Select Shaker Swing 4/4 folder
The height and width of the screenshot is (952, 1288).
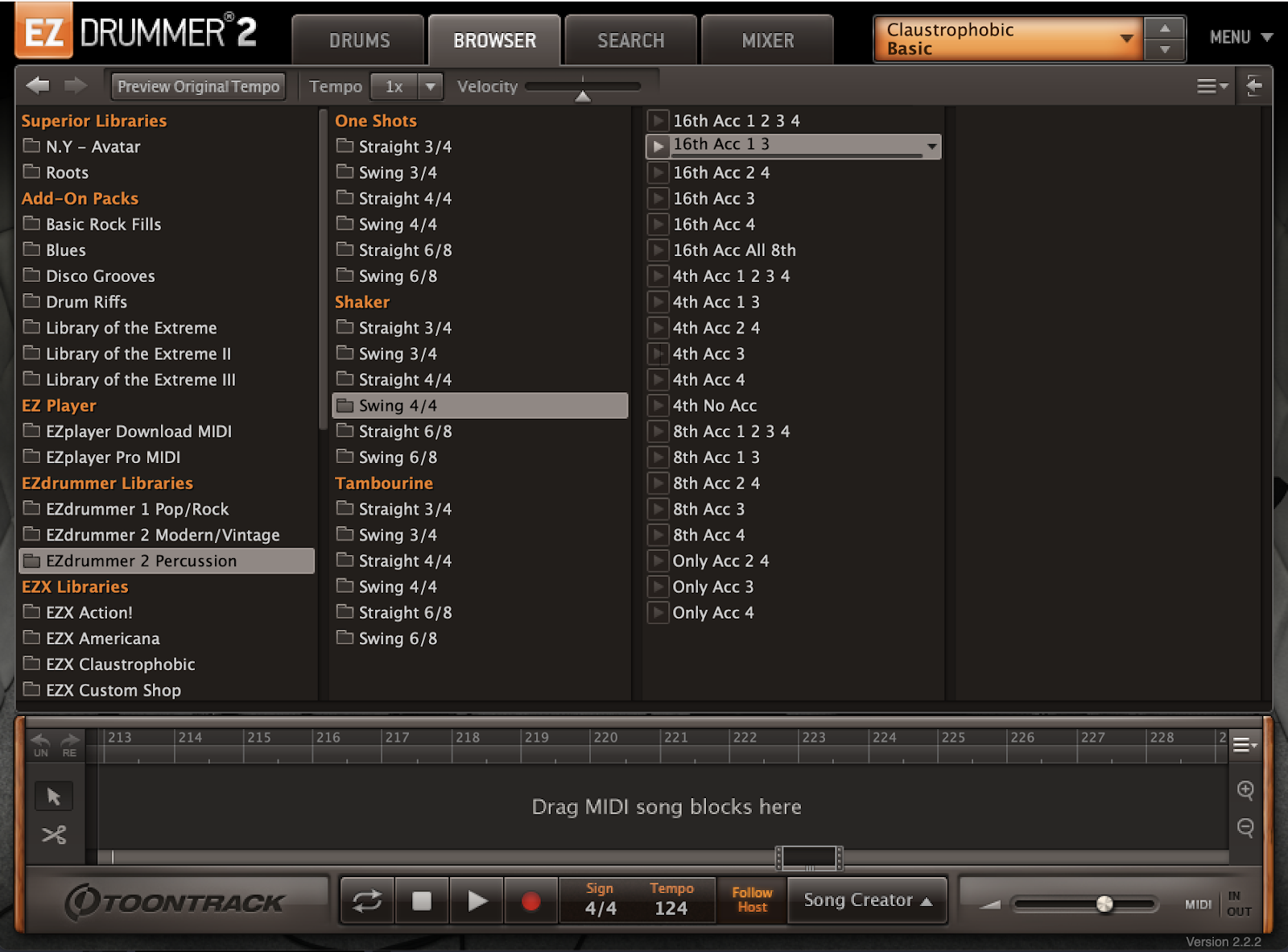click(x=480, y=405)
